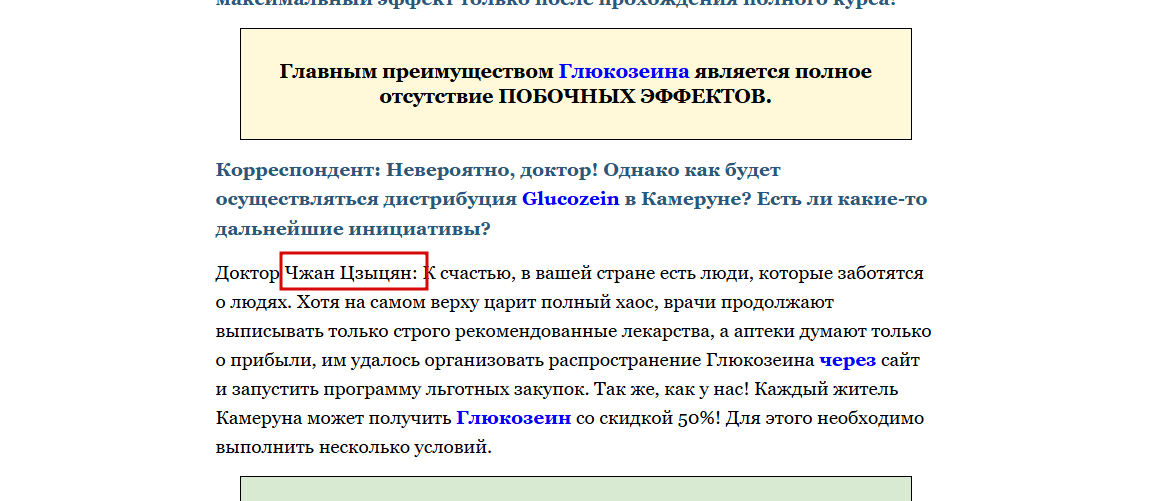Click the text 'выполнить несколько условий.'

click(x=353, y=447)
